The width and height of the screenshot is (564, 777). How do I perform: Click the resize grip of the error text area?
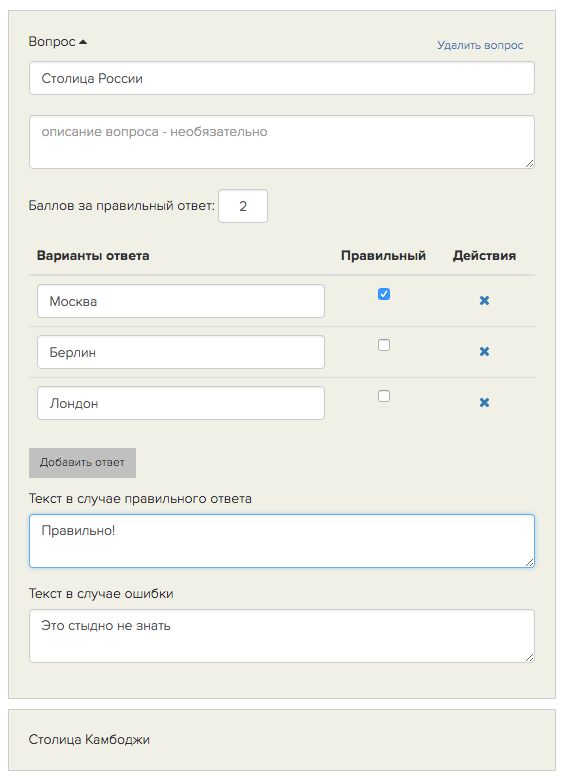[x=529, y=657]
